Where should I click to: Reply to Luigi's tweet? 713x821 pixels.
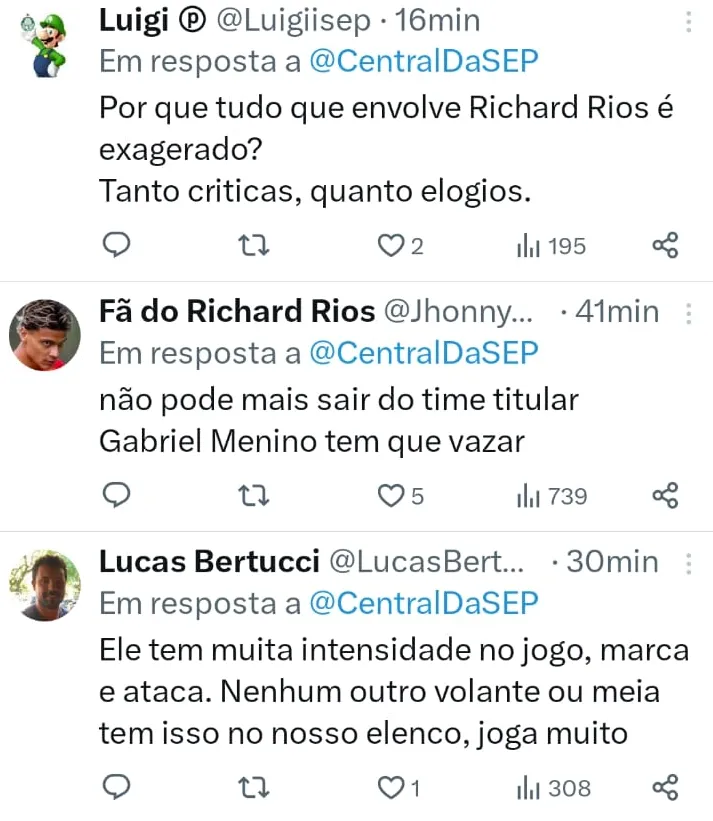tap(117, 245)
